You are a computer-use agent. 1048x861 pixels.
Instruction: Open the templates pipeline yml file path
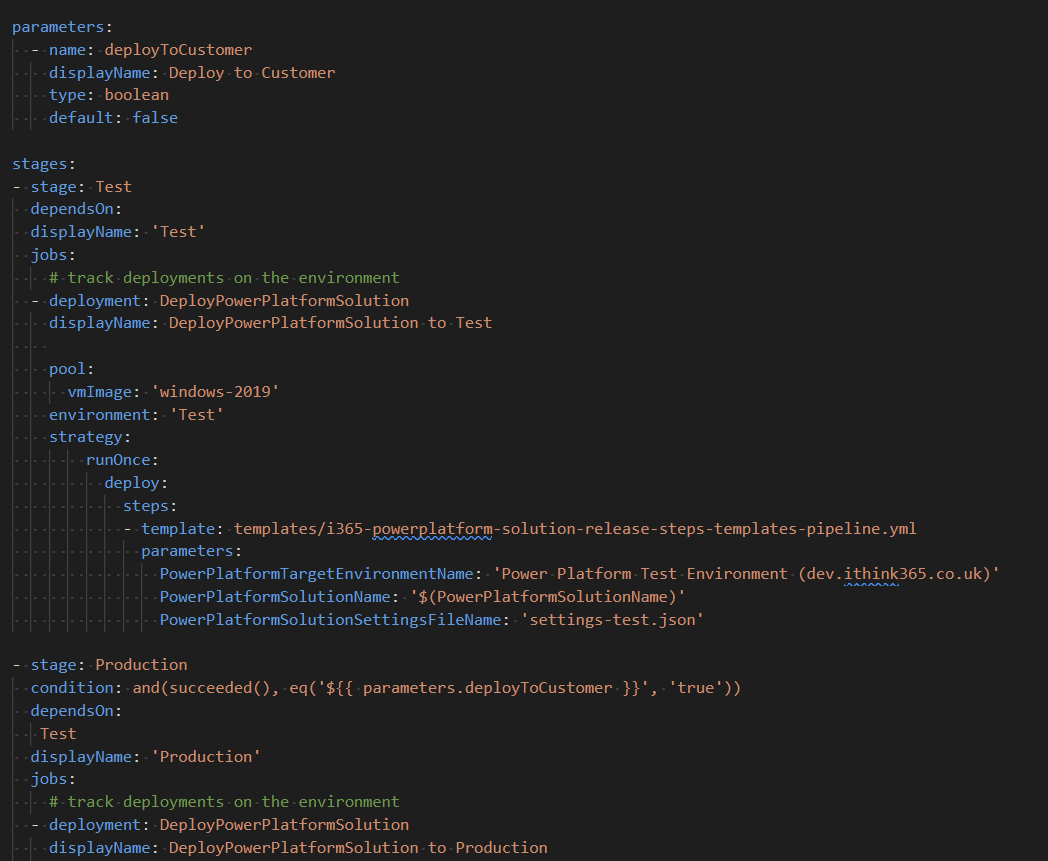pyautogui.click(x=574, y=529)
